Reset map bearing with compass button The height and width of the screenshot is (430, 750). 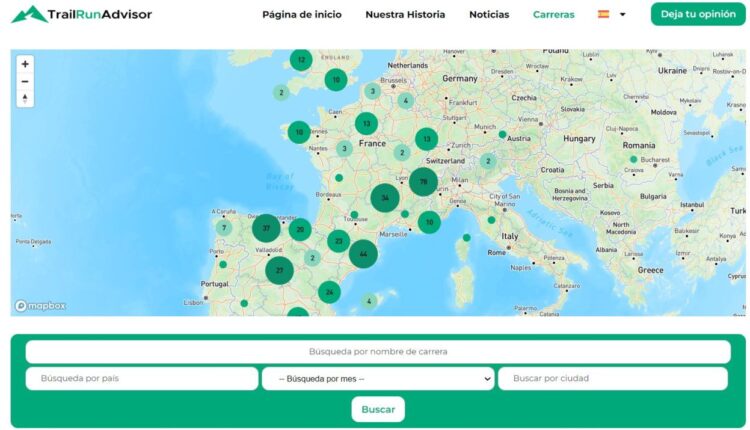coord(25,99)
